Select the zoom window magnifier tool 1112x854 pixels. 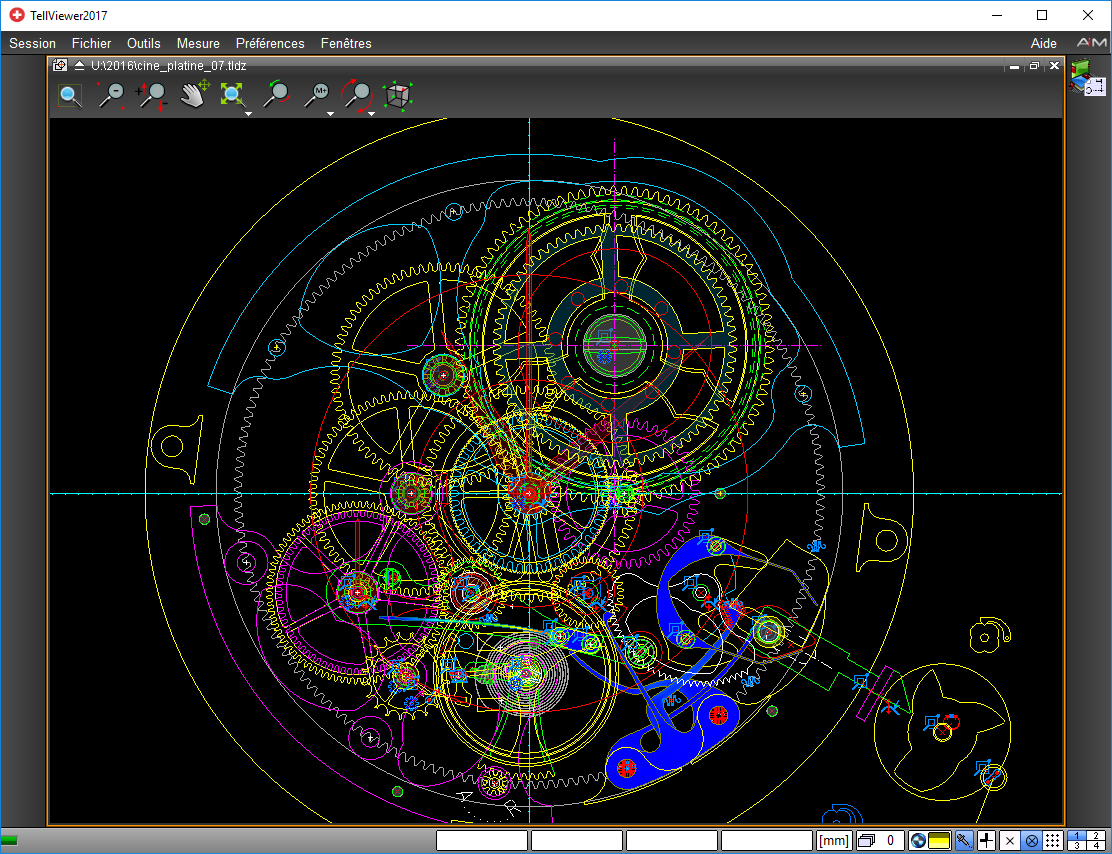pyautogui.click(x=69, y=96)
